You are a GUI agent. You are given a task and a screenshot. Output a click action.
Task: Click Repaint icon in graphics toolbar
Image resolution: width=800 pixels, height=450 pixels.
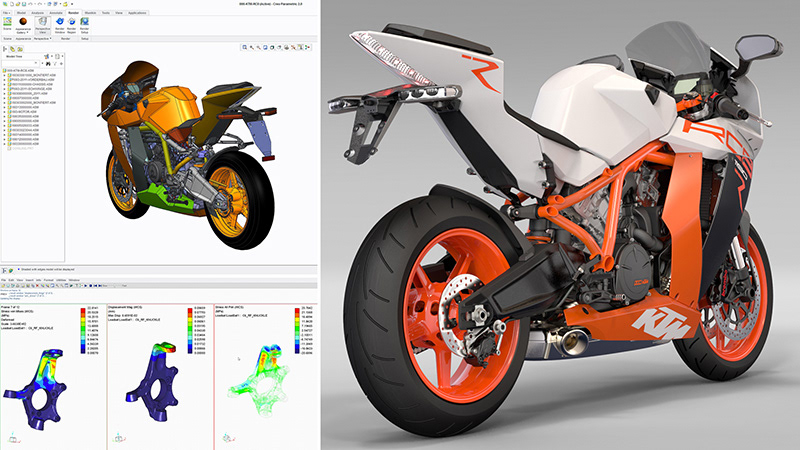coord(265,47)
